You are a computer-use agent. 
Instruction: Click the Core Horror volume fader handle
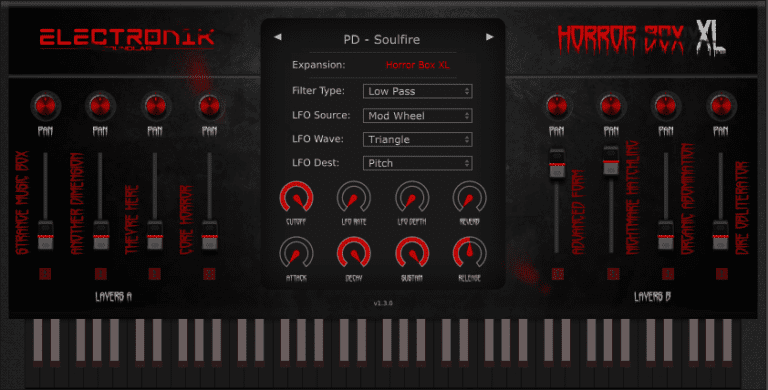(x=210, y=235)
